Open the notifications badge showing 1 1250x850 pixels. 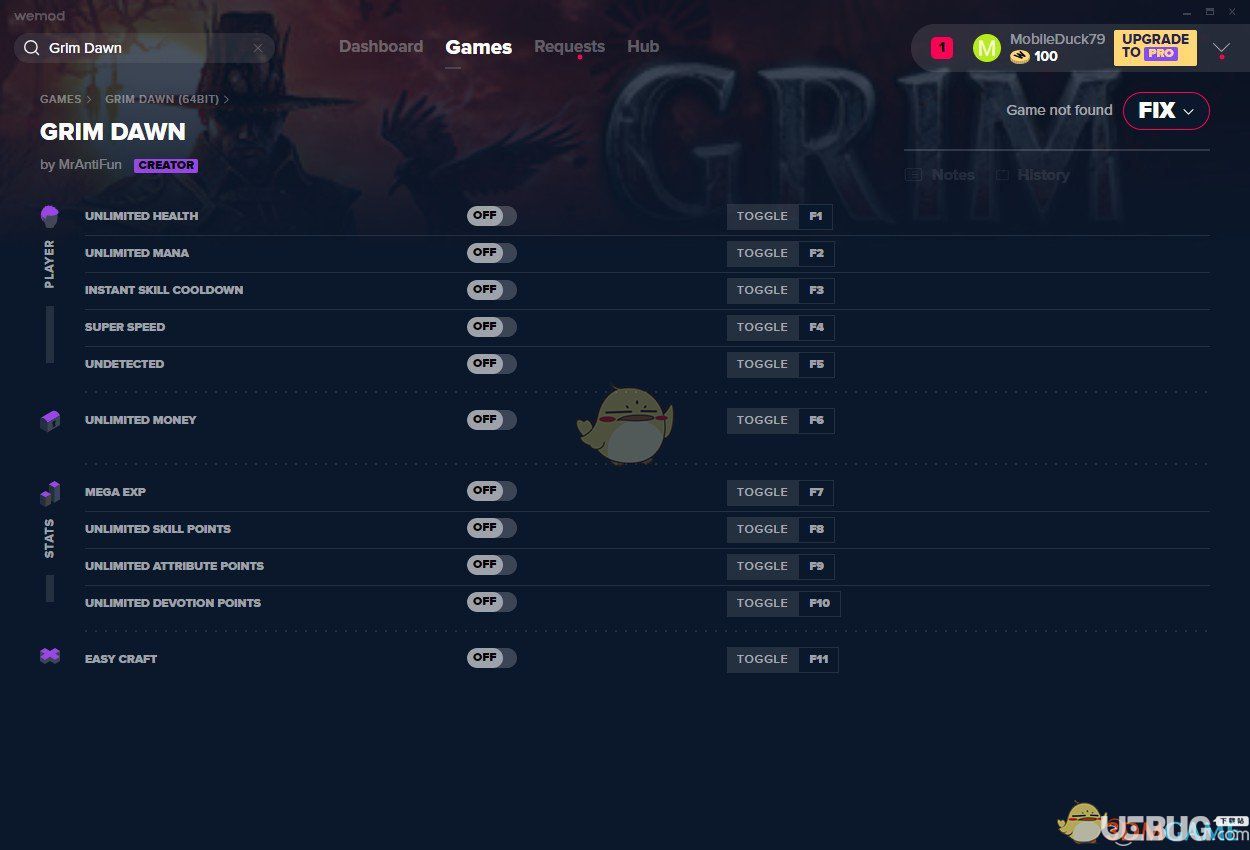[x=942, y=48]
